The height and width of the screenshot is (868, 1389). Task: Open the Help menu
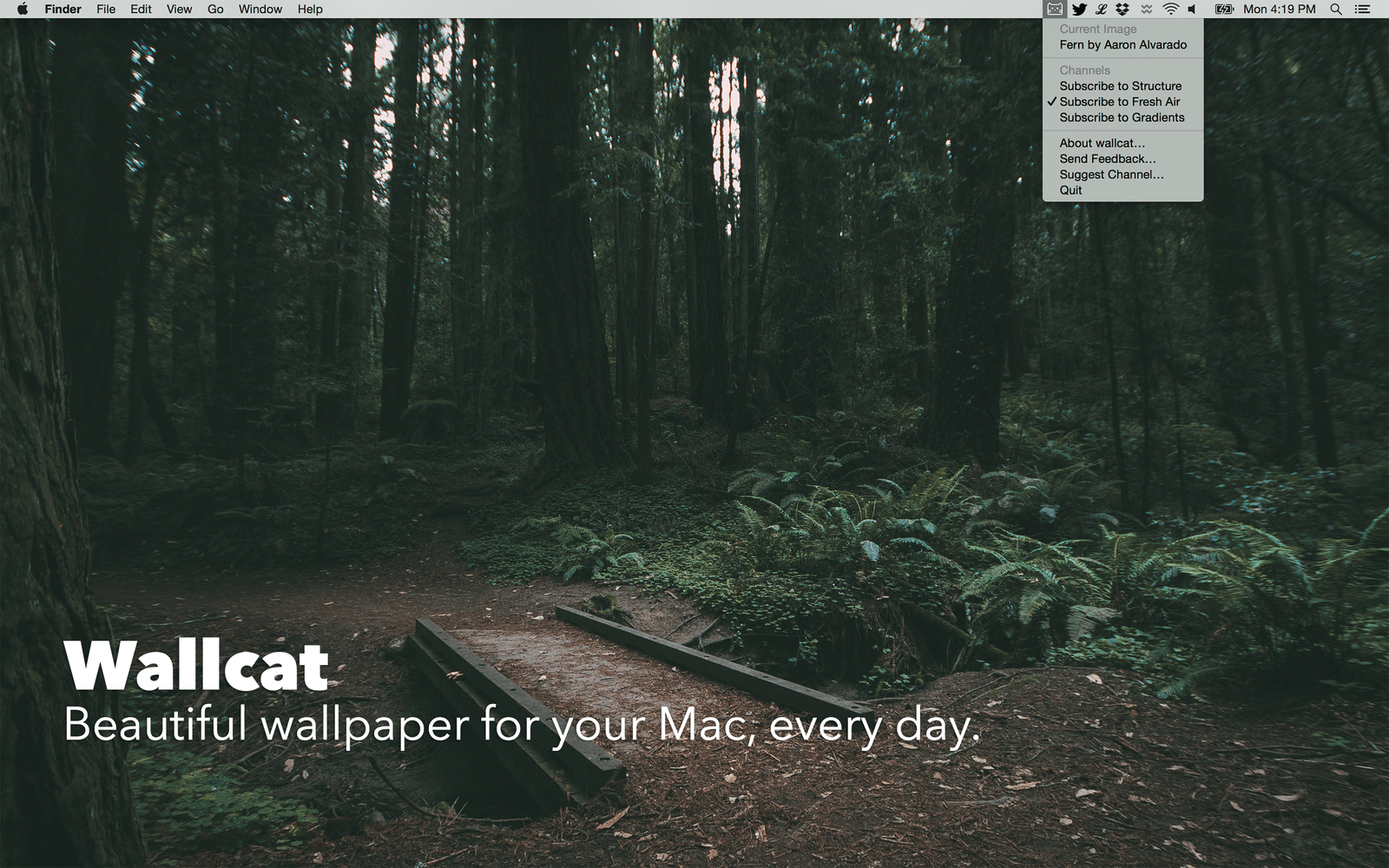coord(310,10)
